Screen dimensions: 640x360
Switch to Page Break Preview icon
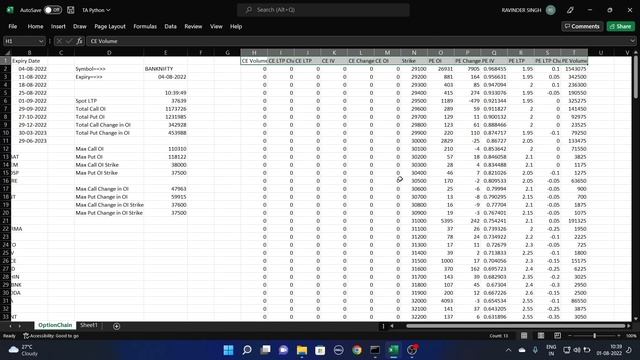click(x=558, y=336)
